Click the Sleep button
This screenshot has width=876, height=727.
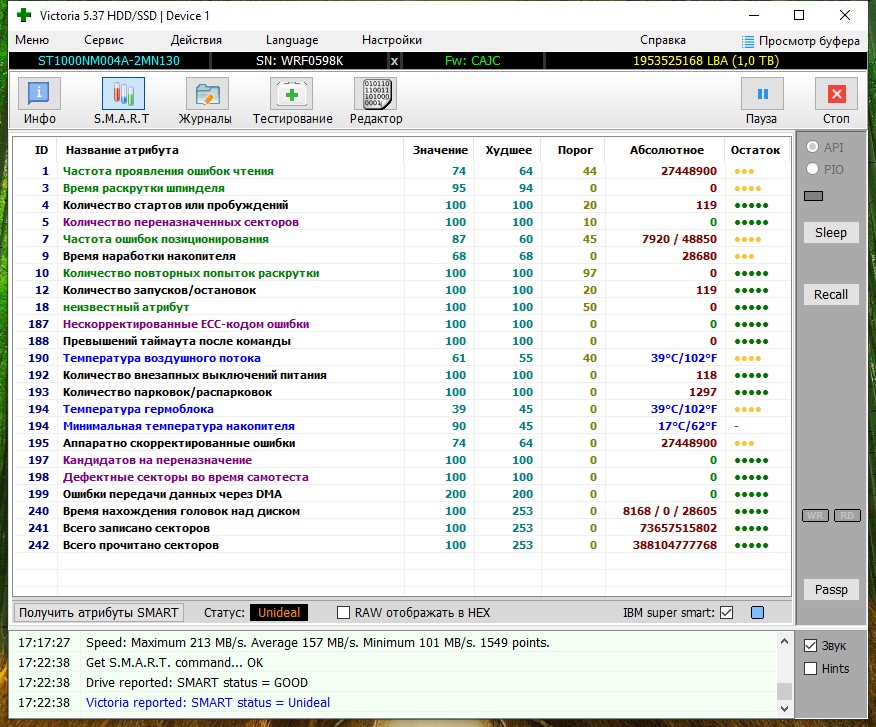831,232
